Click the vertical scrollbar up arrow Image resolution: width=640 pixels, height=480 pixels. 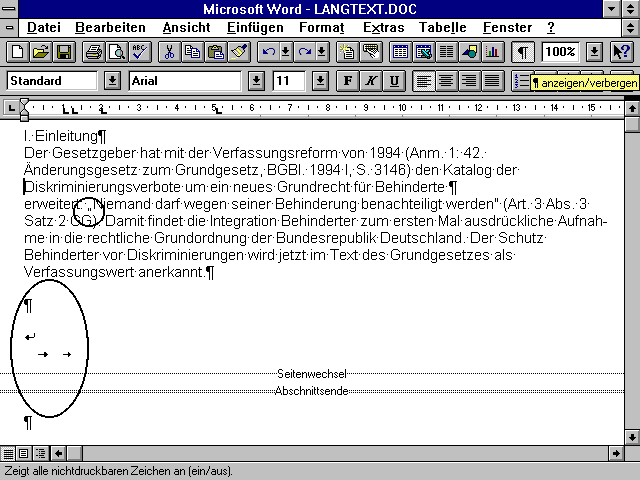[632, 109]
